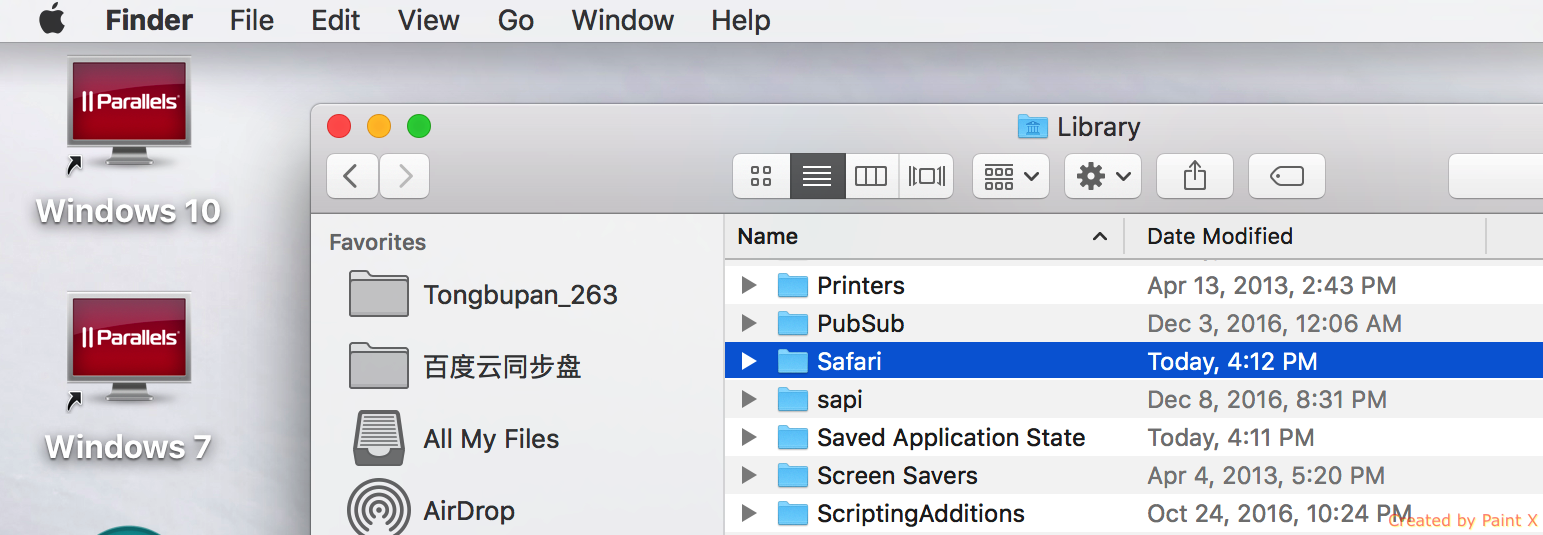
Task: Switch to Cover Flow view
Action: click(x=926, y=176)
